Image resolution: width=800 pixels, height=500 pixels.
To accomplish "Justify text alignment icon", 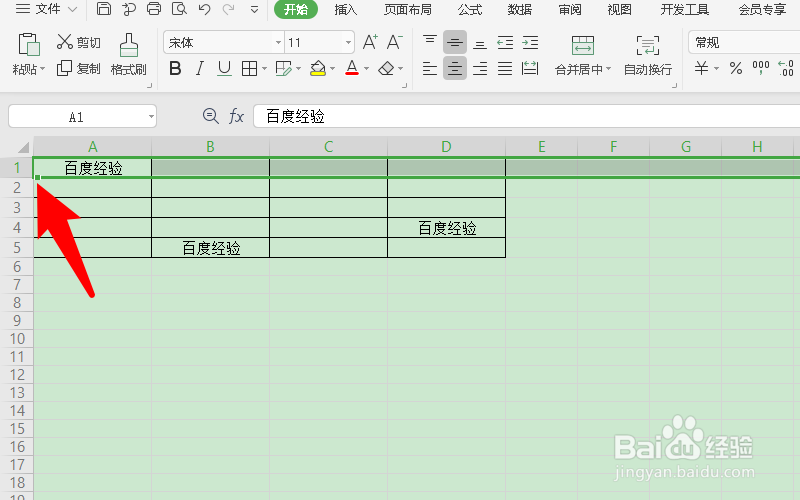I will pyautogui.click(x=505, y=68).
